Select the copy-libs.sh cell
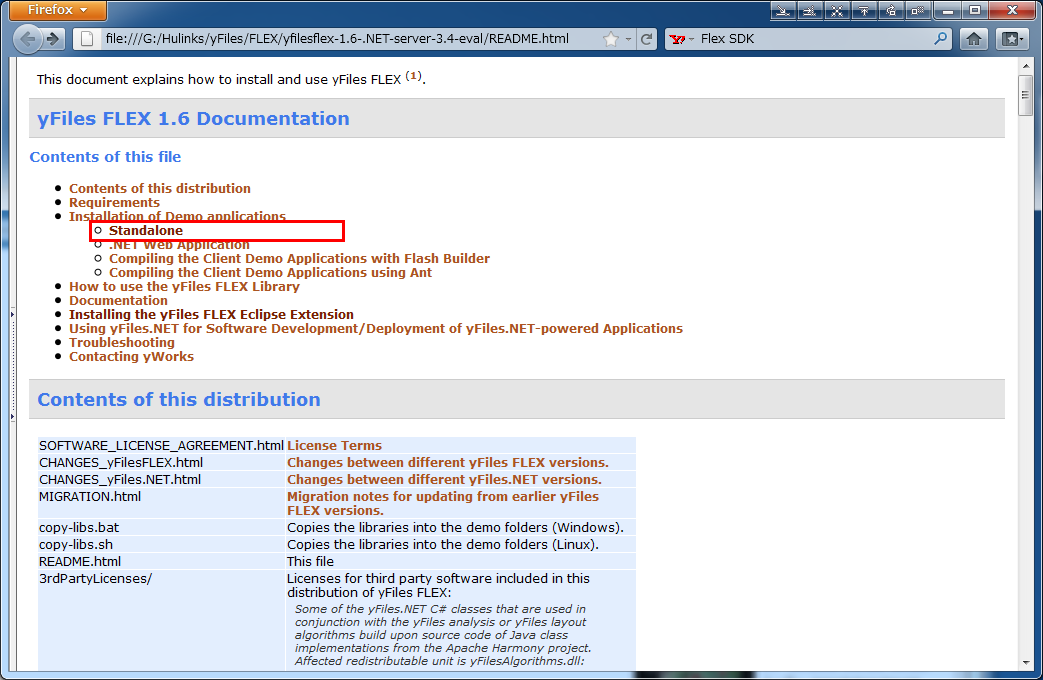The width and height of the screenshot is (1043, 680). [x=162, y=544]
